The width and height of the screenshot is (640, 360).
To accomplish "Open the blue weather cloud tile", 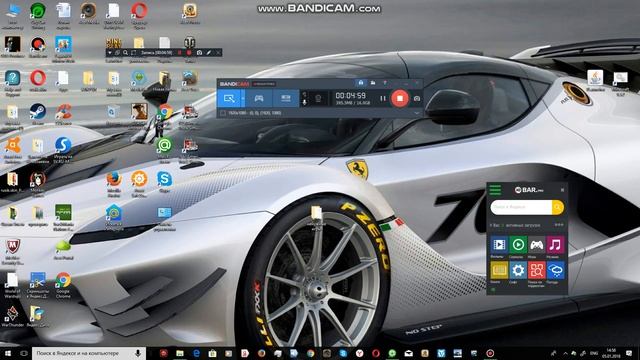I will [556, 270].
